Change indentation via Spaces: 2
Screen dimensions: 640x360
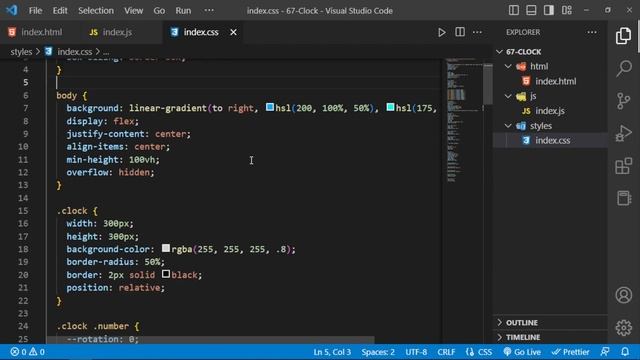coord(378,352)
